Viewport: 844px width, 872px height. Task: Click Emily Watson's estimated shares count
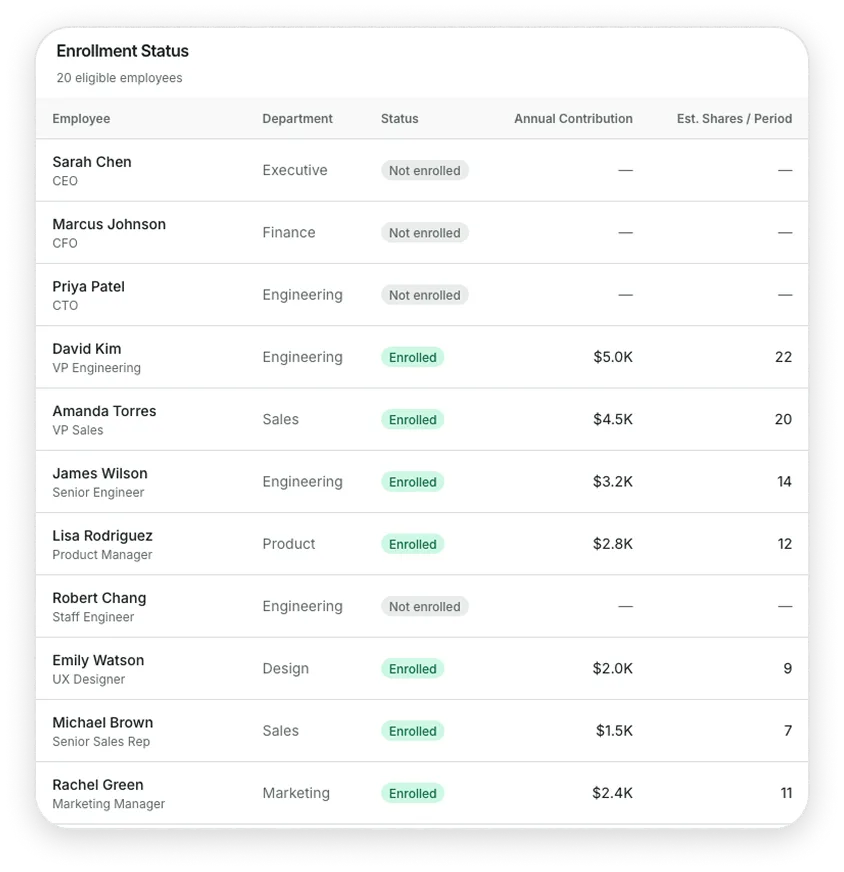point(787,668)
